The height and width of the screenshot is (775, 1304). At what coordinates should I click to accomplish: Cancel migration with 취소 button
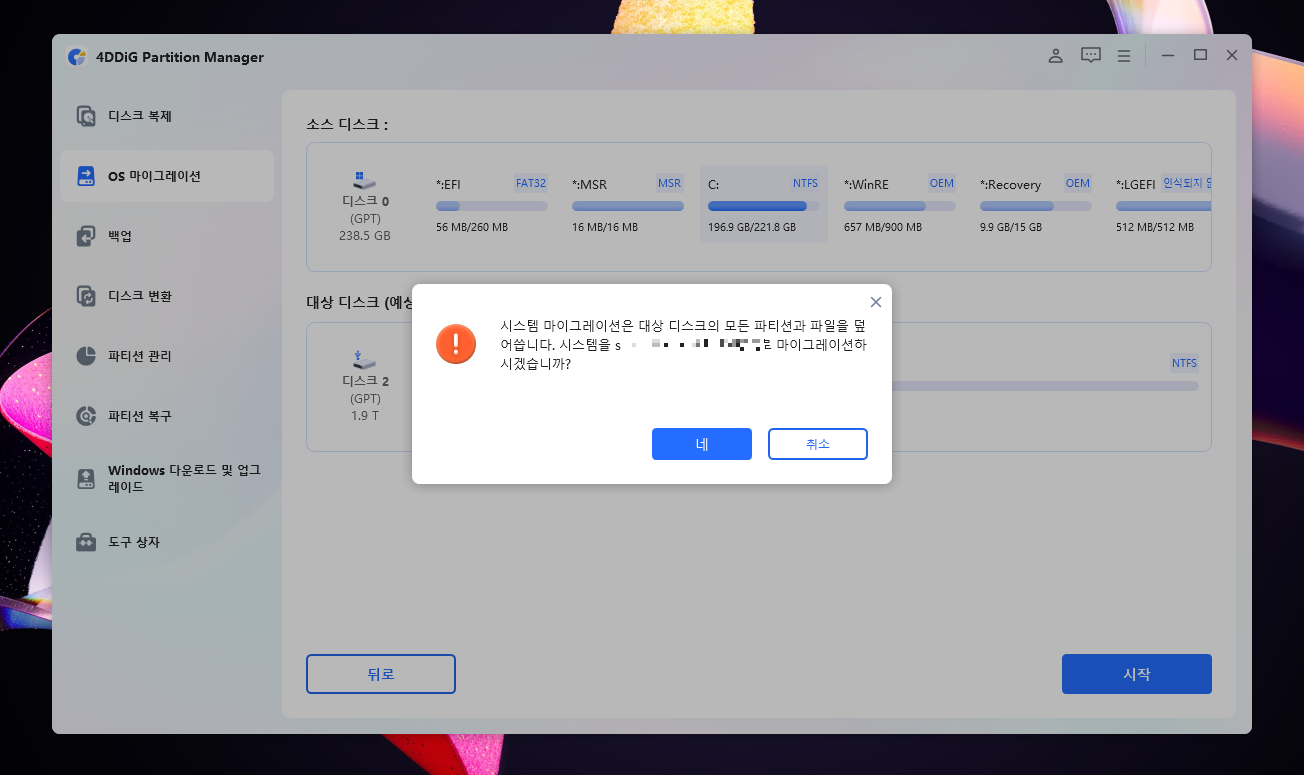coord(818,444)
